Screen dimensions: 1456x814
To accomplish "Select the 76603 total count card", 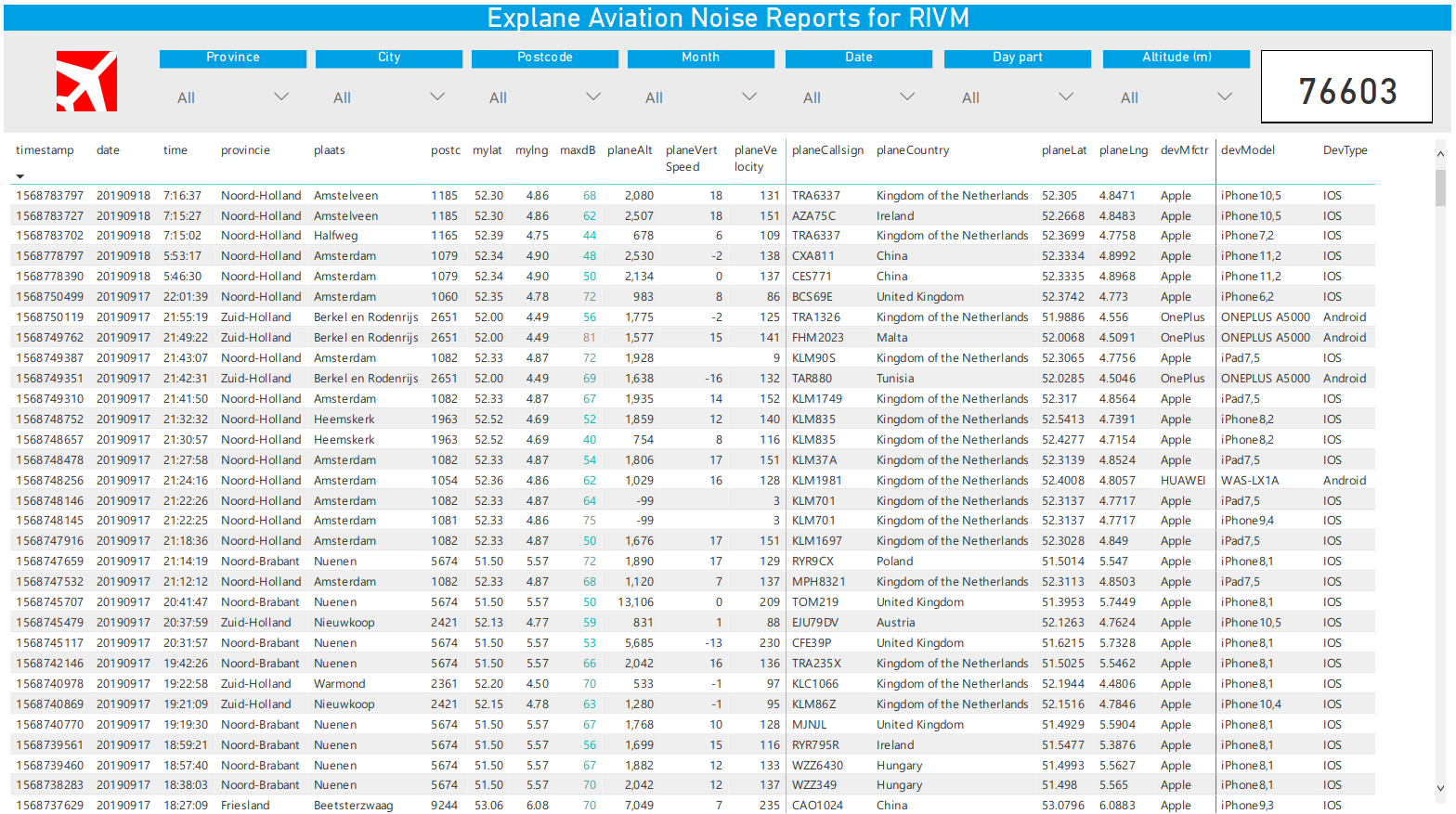I will tap(1346, 87).
